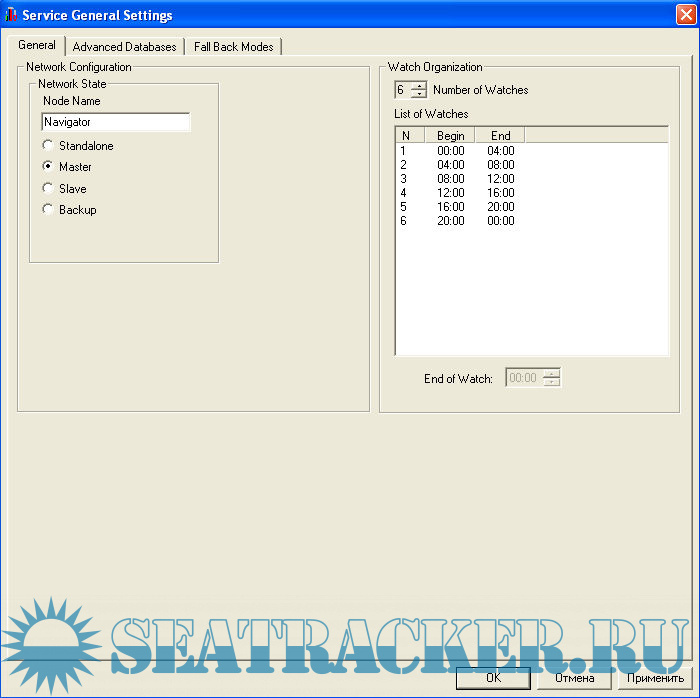Screen dimensions: 700x698
Task: Click the End column header in watch list
Action: click(500, 136)
